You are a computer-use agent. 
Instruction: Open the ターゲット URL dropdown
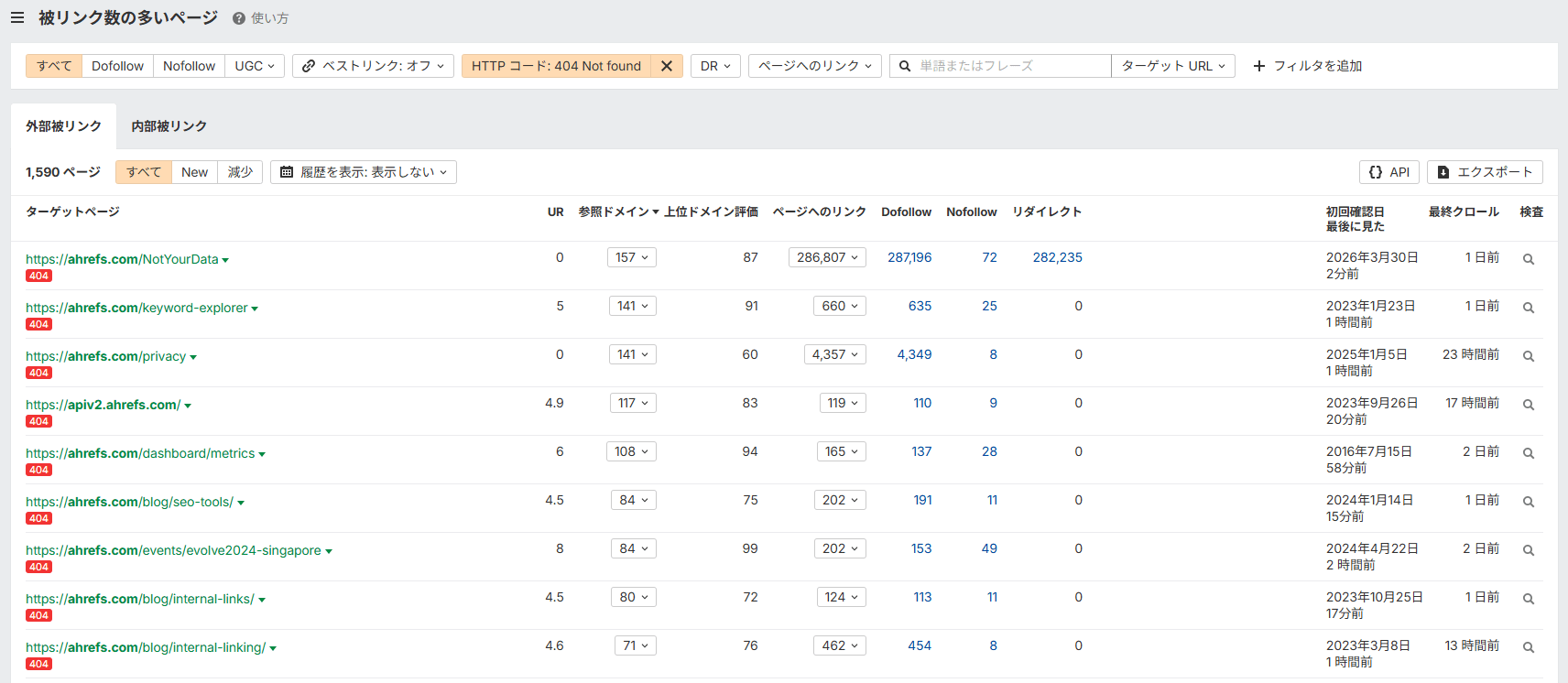[x=1173, y=66]
